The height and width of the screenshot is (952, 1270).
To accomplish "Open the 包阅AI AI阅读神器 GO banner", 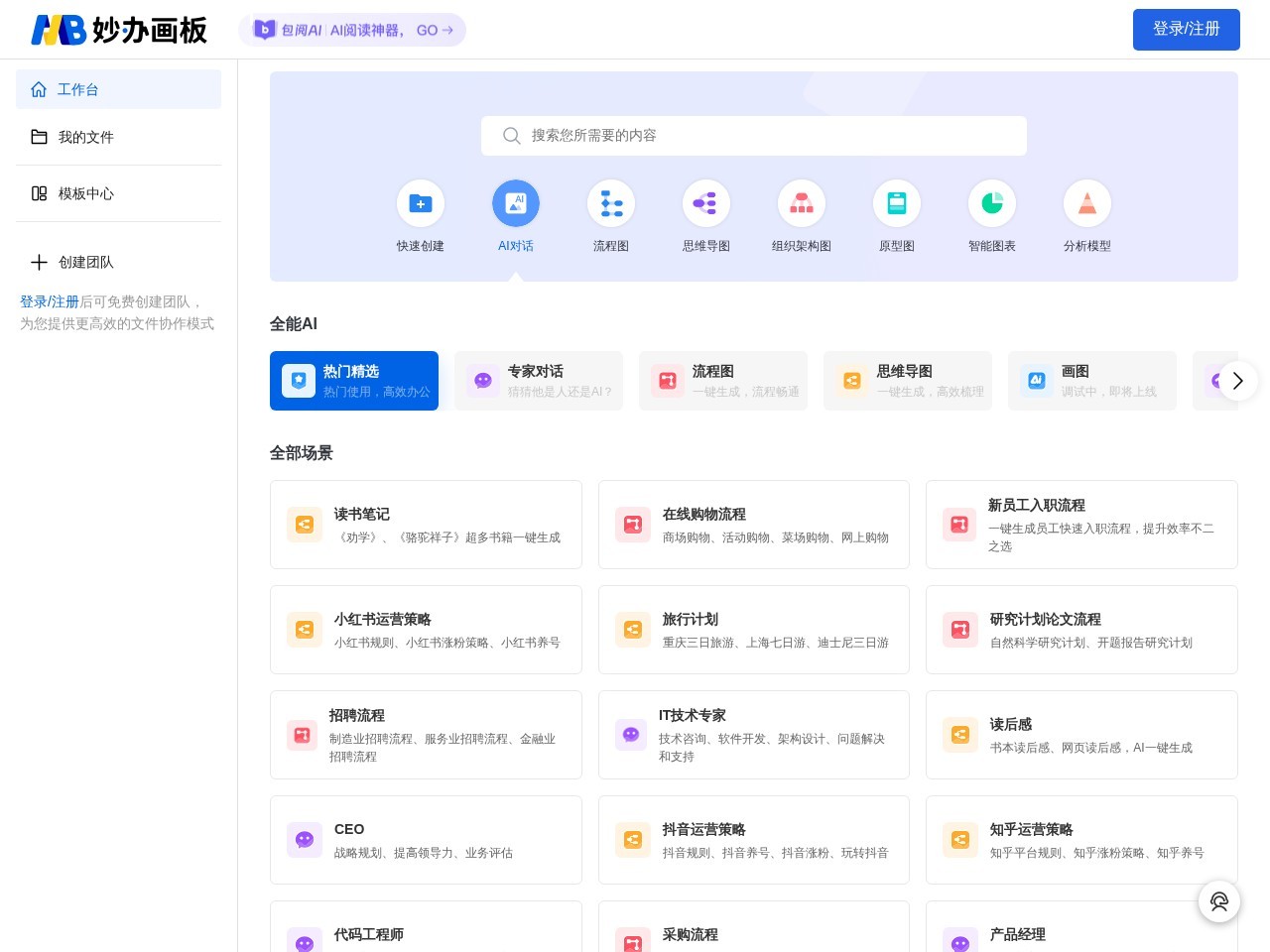I will 352,30.
